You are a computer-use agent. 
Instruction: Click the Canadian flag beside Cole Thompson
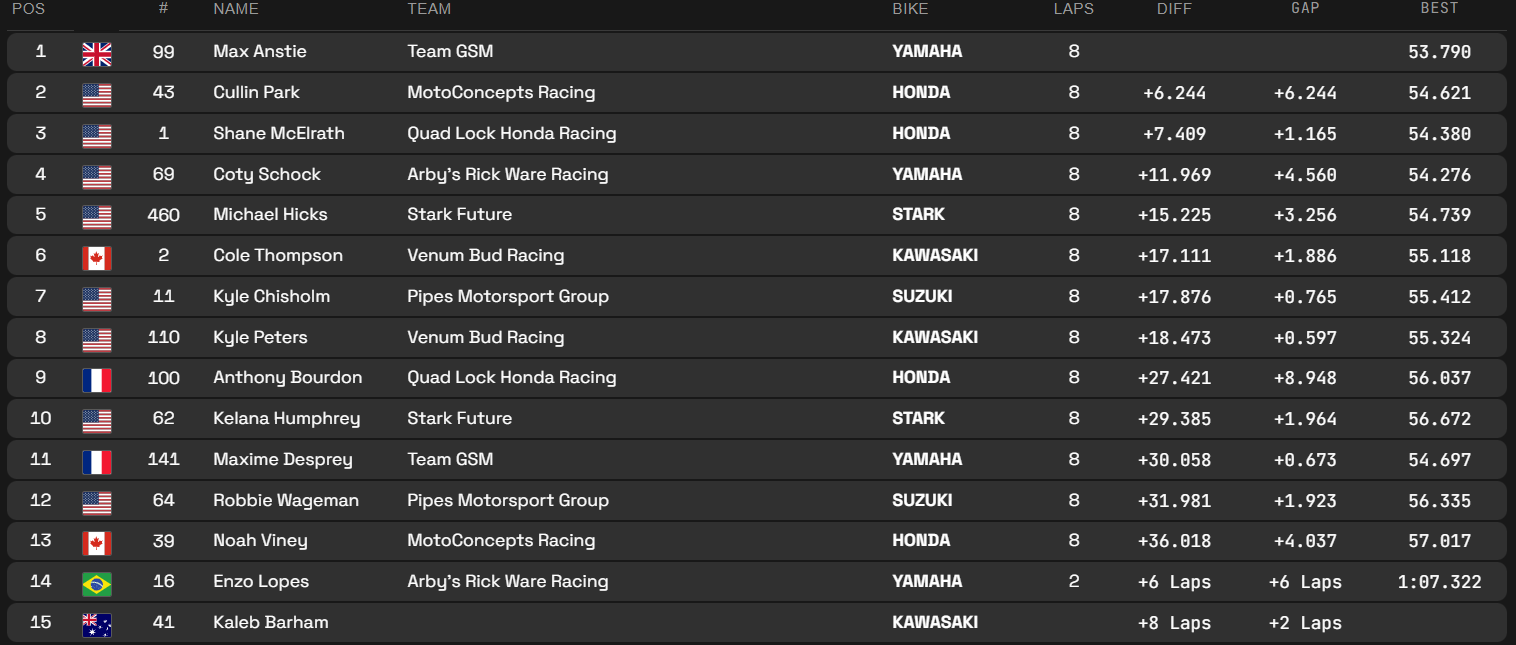(x=97, y=258)
